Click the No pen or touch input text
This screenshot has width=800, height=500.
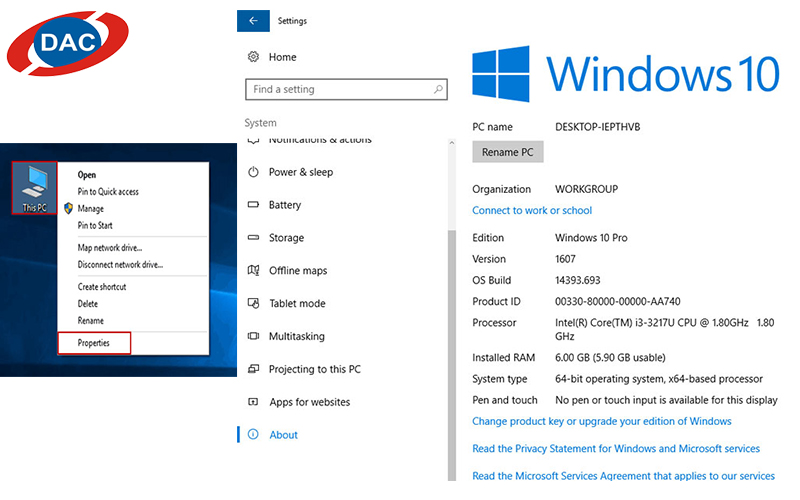666,400
